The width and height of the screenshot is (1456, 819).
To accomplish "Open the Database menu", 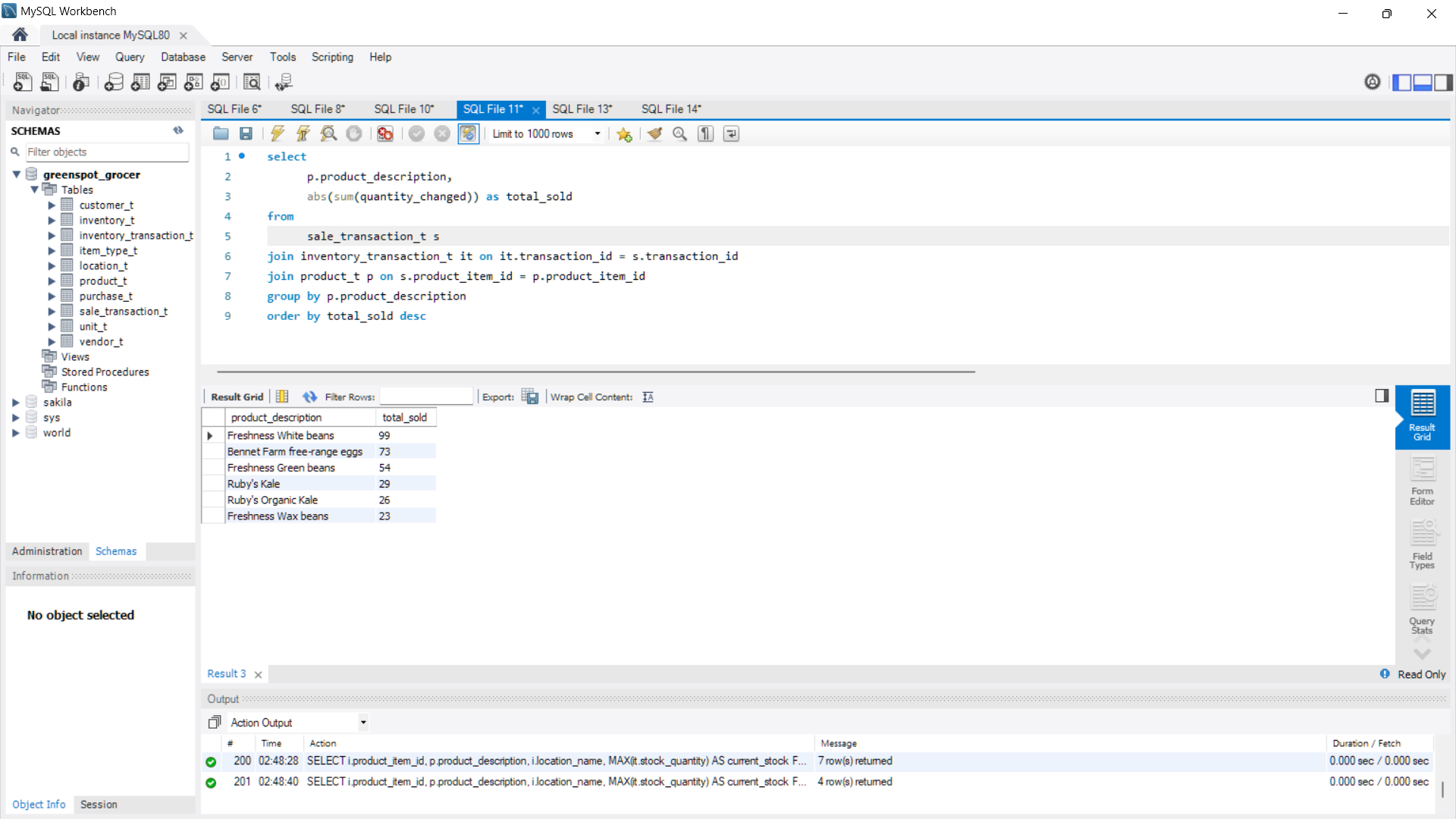I will click(183, 57).
